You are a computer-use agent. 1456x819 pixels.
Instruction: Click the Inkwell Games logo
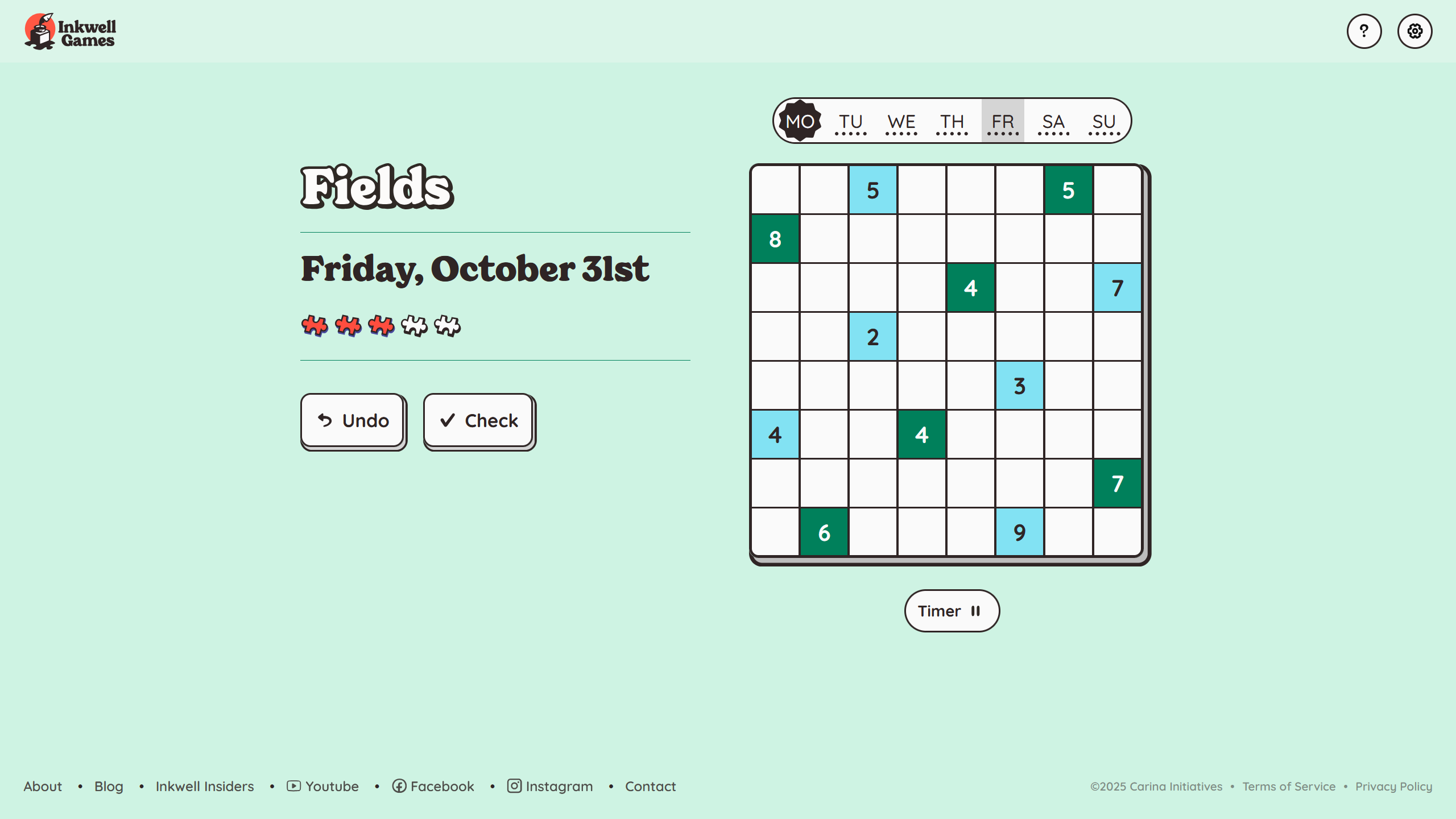pos(71,31)
